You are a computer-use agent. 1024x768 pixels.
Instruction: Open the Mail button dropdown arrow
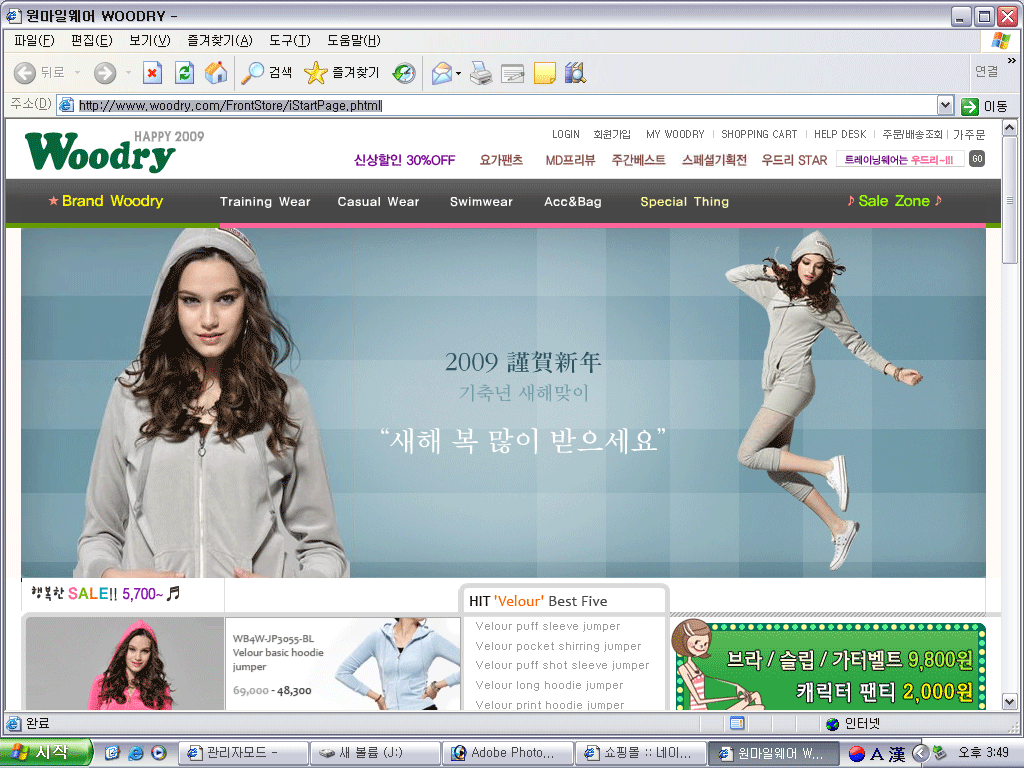tap(458, 72)
